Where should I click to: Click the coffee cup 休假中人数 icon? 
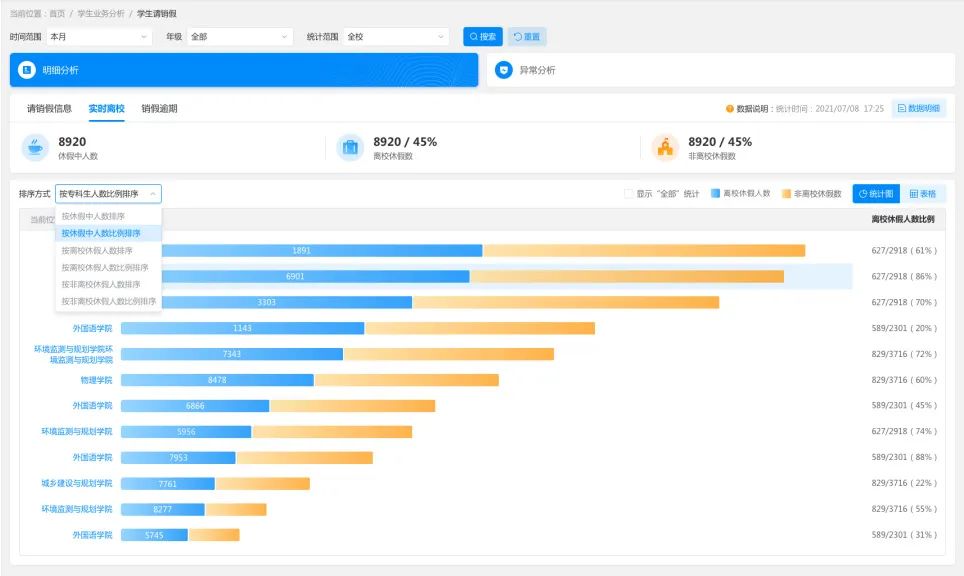[35, 148]
